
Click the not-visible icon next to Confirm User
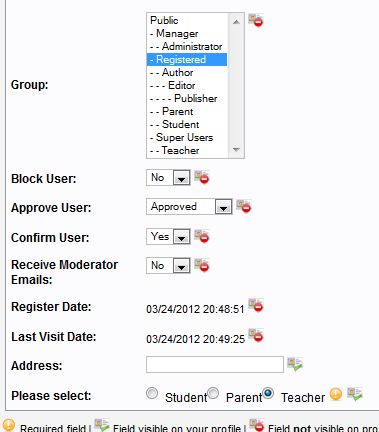(201, 236)
